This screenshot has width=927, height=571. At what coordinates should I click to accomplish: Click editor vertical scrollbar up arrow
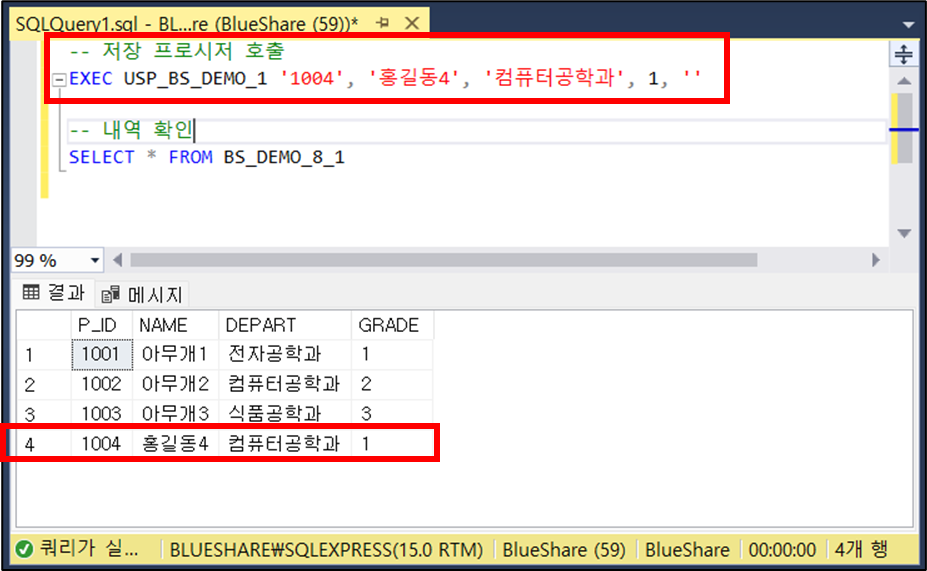pos(904,81)
